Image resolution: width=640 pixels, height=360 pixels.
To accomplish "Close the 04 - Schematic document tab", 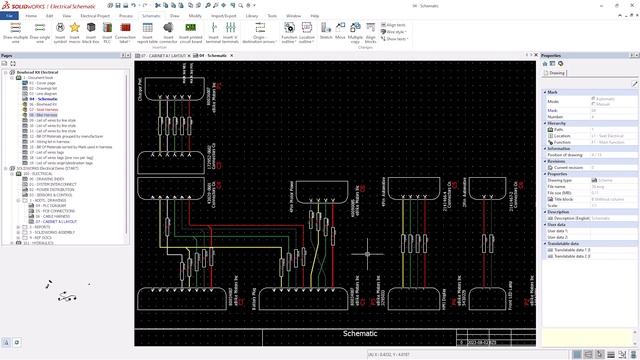I will [x=231, y=56].
